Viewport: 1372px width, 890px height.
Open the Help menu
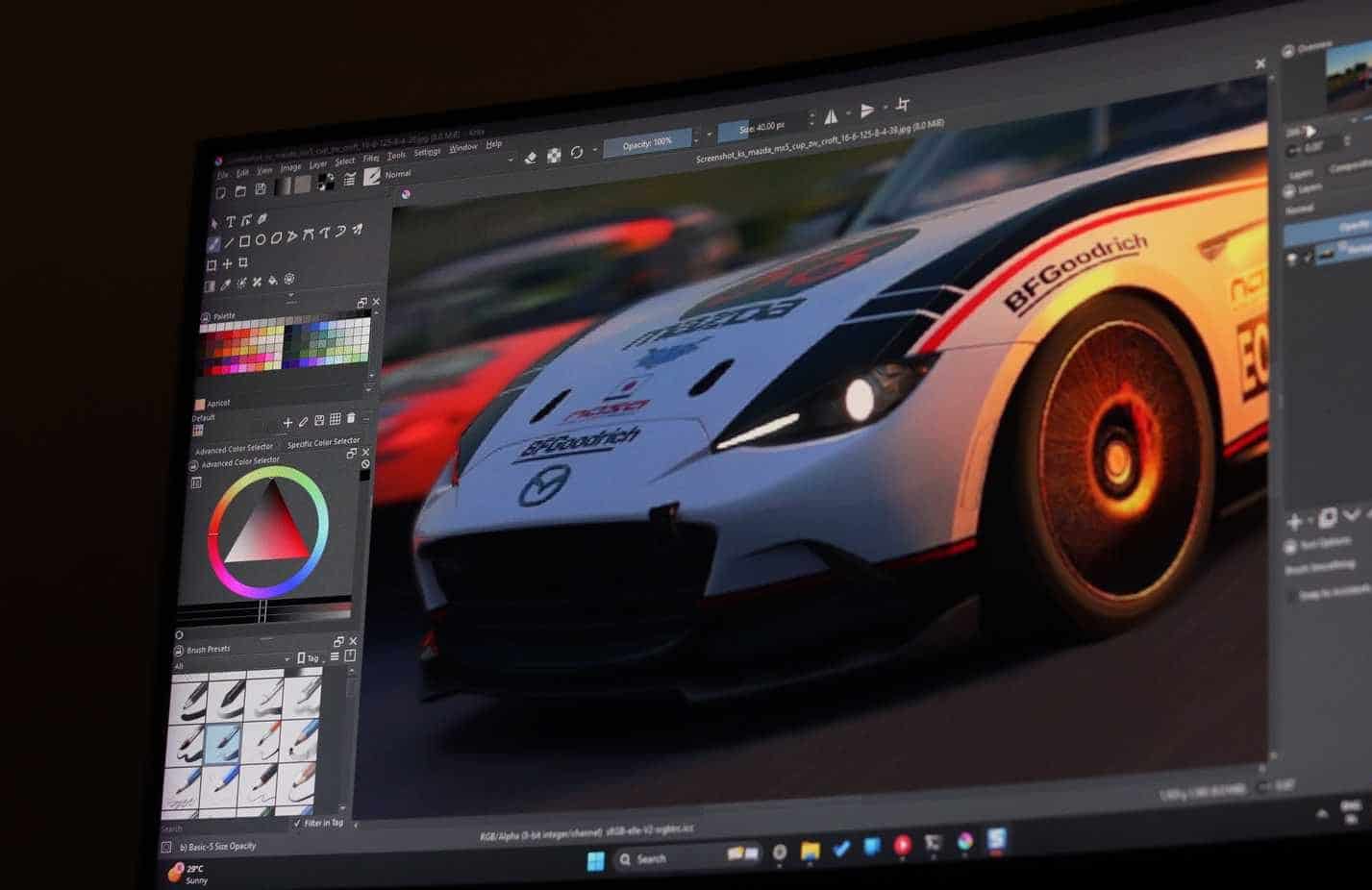pos(494,144)
